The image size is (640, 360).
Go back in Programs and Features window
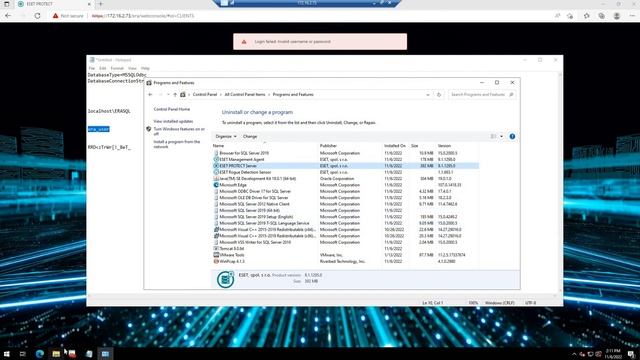150,95
